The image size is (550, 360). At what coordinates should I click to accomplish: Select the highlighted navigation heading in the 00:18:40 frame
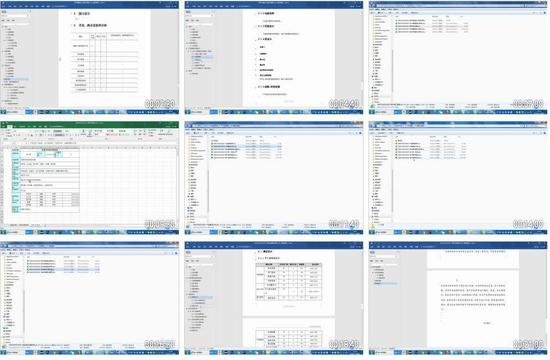(x=202, y=297)
